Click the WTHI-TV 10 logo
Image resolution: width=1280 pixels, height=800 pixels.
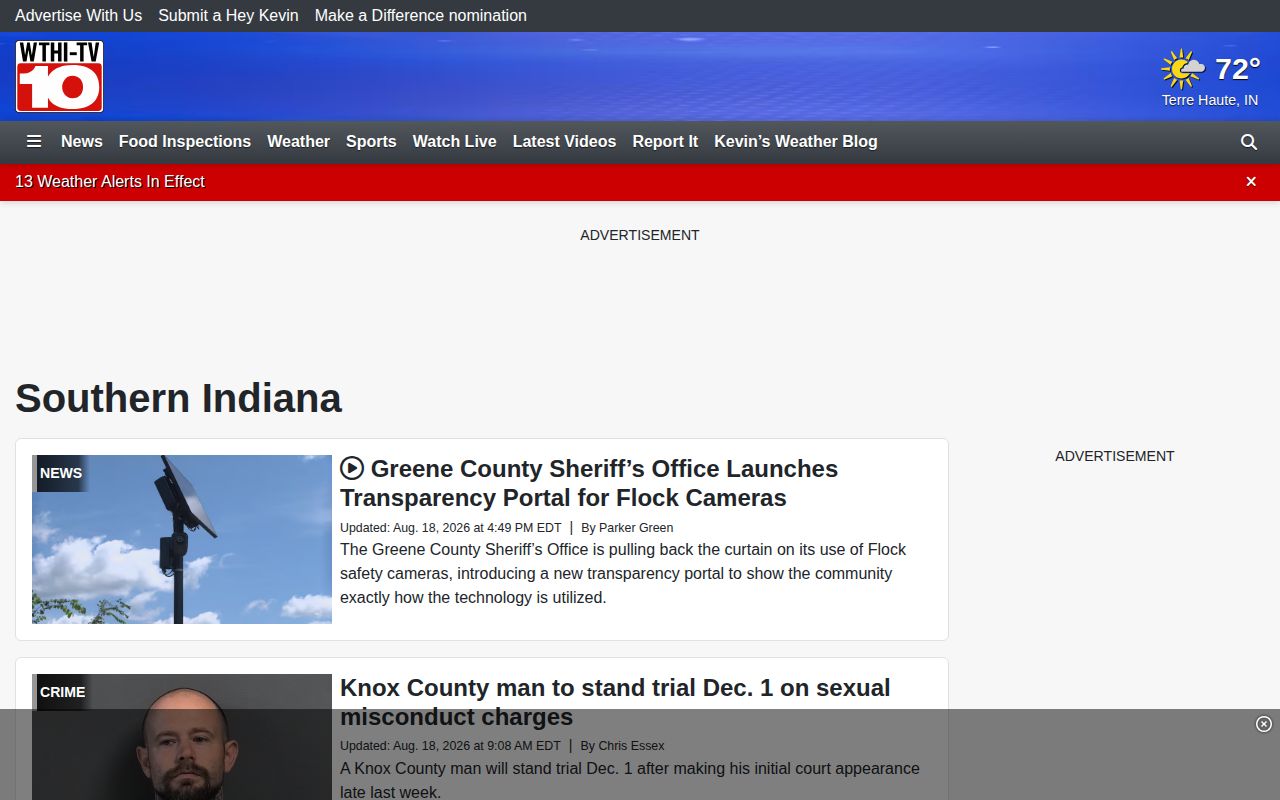pyautogui.click(x=60, y=76)
